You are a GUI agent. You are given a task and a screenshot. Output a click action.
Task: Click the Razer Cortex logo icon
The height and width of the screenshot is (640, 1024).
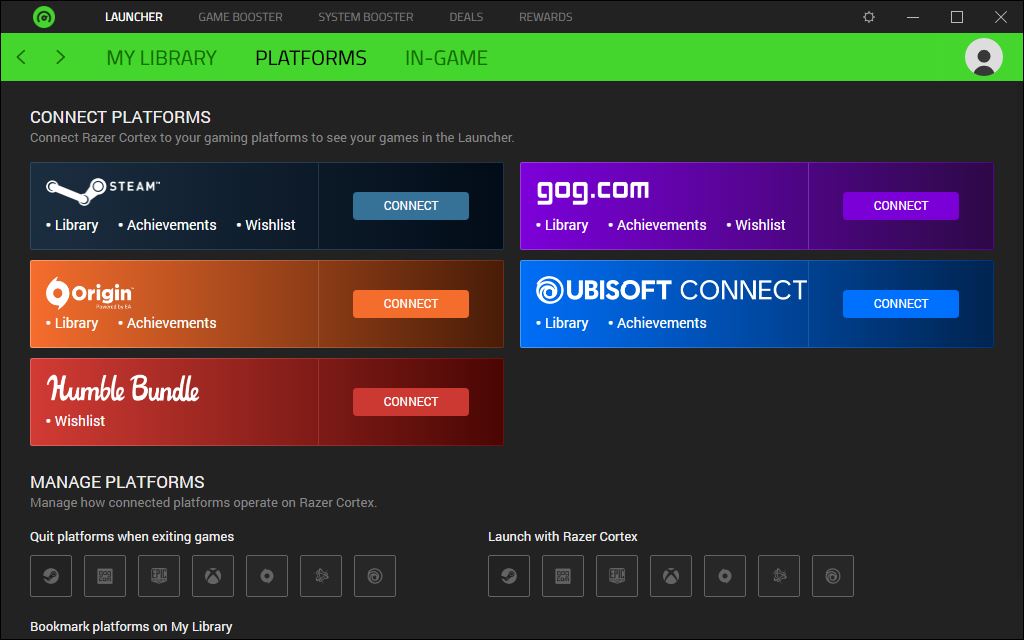tap(44, 17)
